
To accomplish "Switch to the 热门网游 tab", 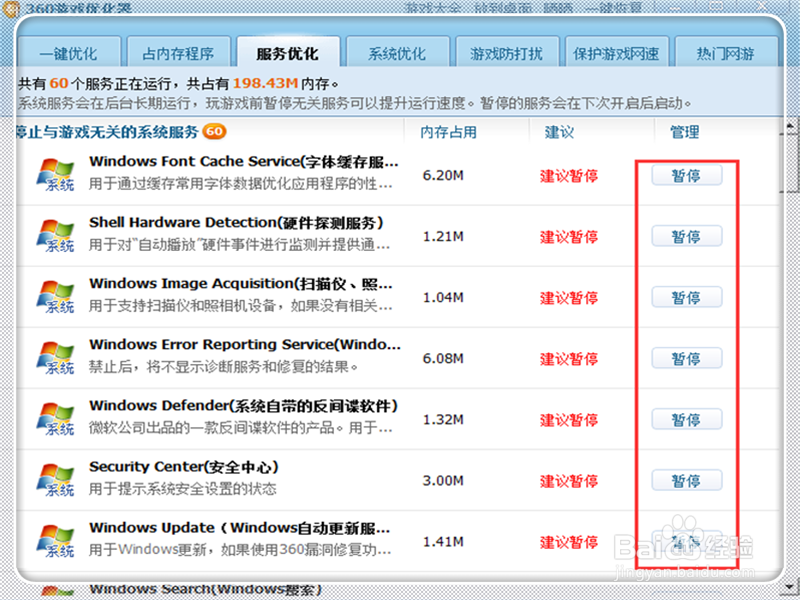I will click(726, 52).
